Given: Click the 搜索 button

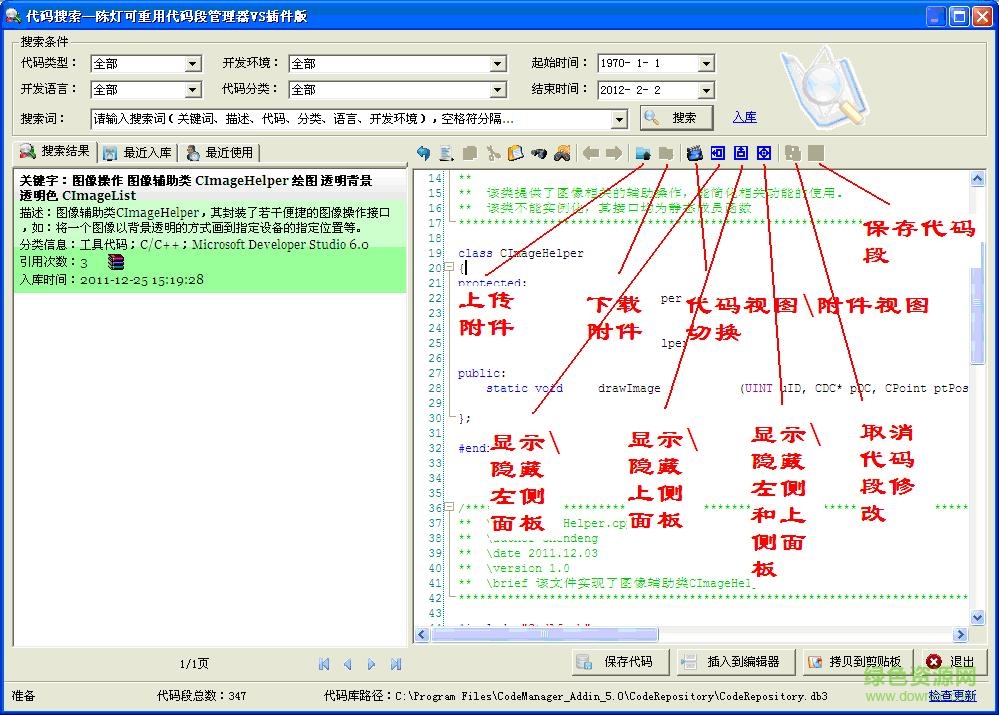Looking at the screenshot, I should (x=676, y=118).
